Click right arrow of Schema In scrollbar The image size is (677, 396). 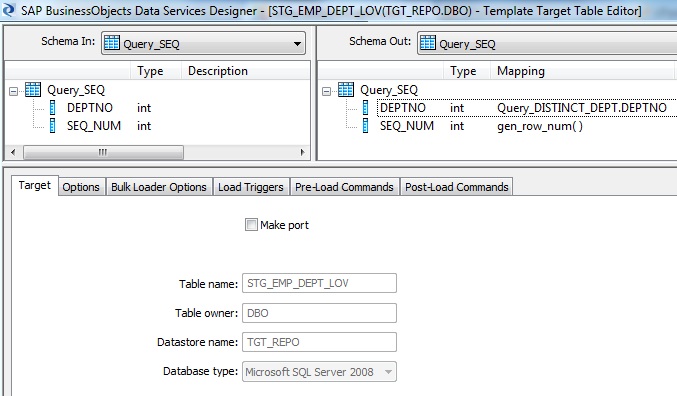302,152
